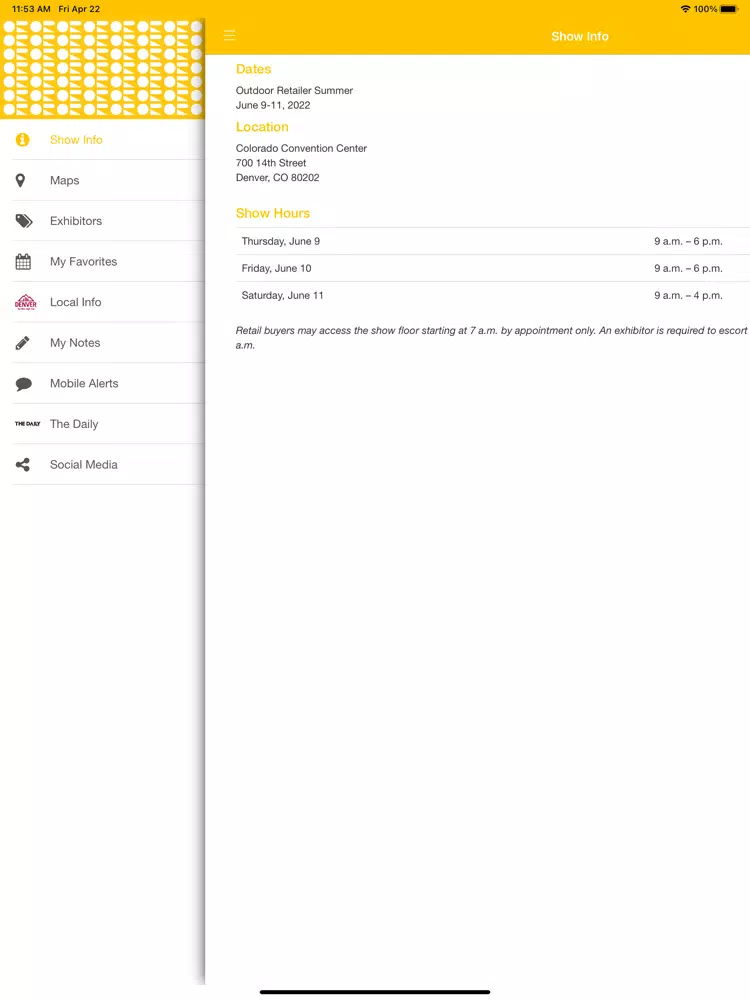
Task: Select Mobile Alerts label
Action: [x=84, y=383]
